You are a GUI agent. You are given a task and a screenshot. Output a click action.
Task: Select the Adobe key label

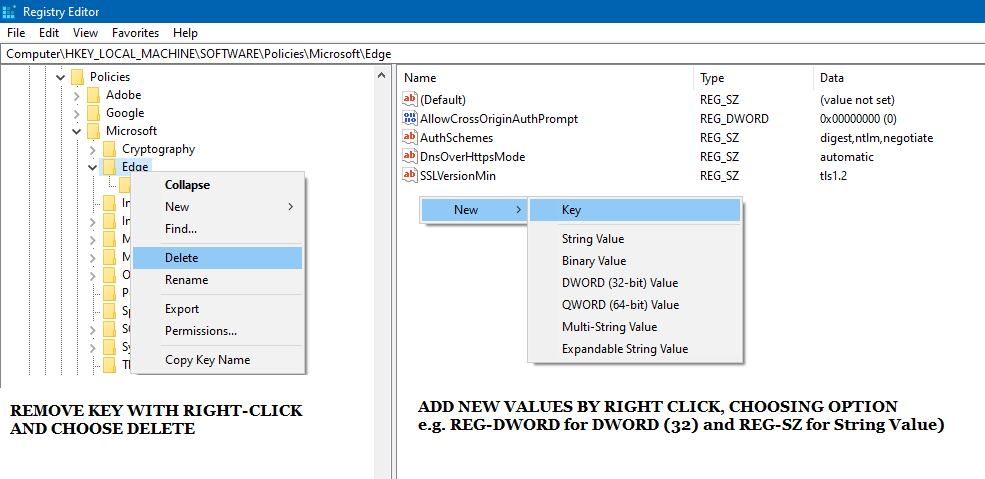123,95
